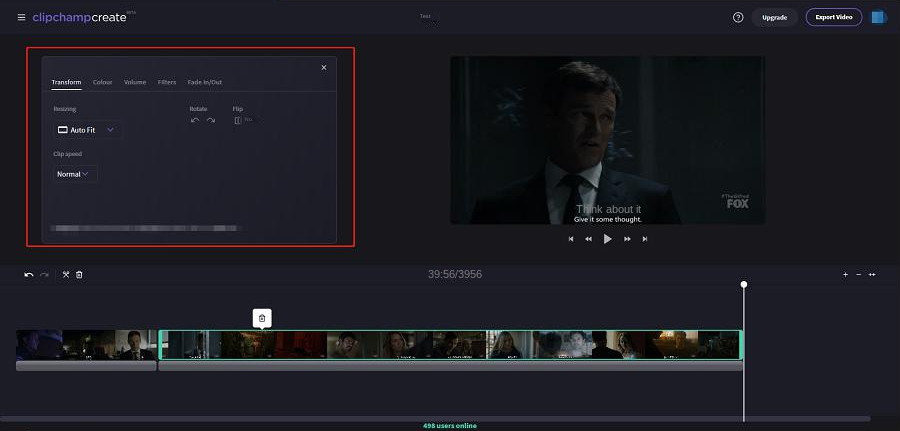Viewport: 900px width, 431px height.
Task: Expand the Auto Fit resizing dropdown
Action: coord(87,130)
